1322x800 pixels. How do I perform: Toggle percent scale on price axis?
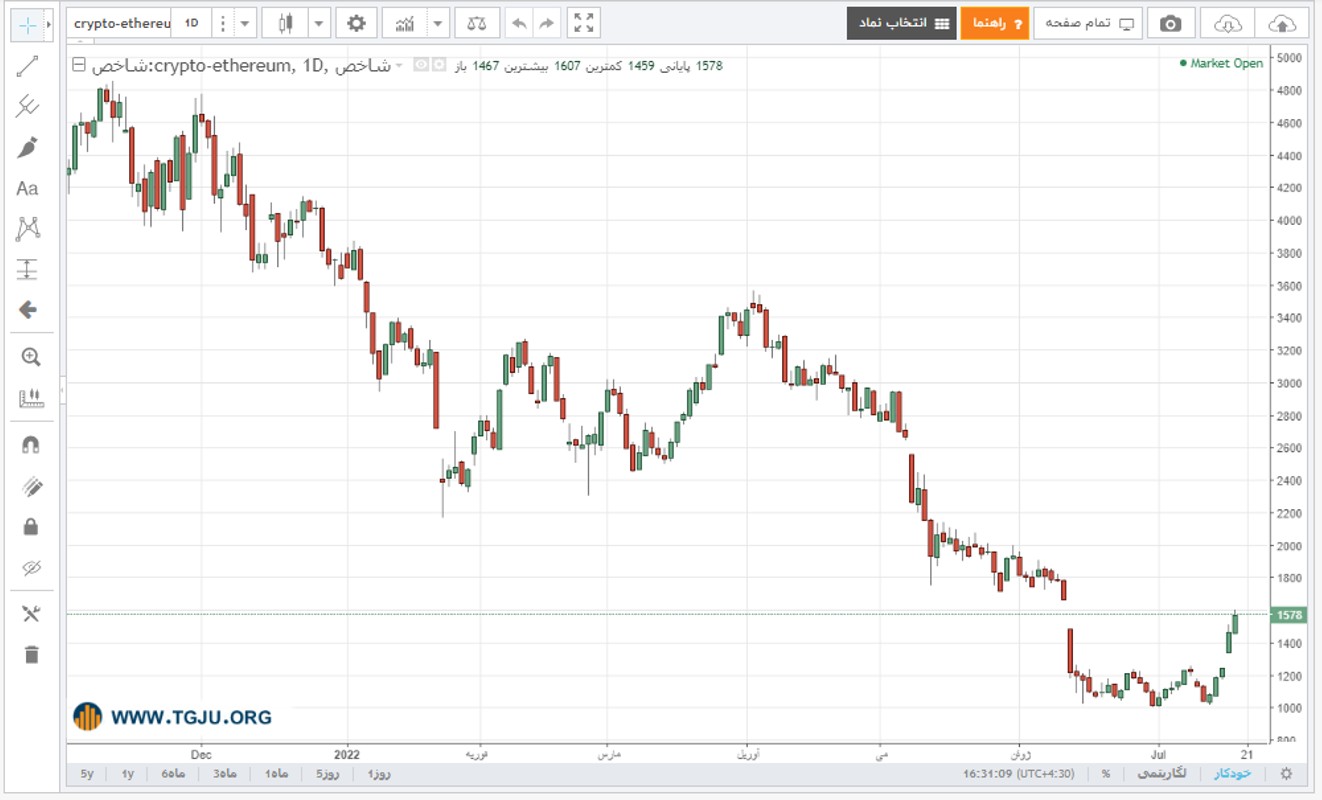(x=1106, y=774)
